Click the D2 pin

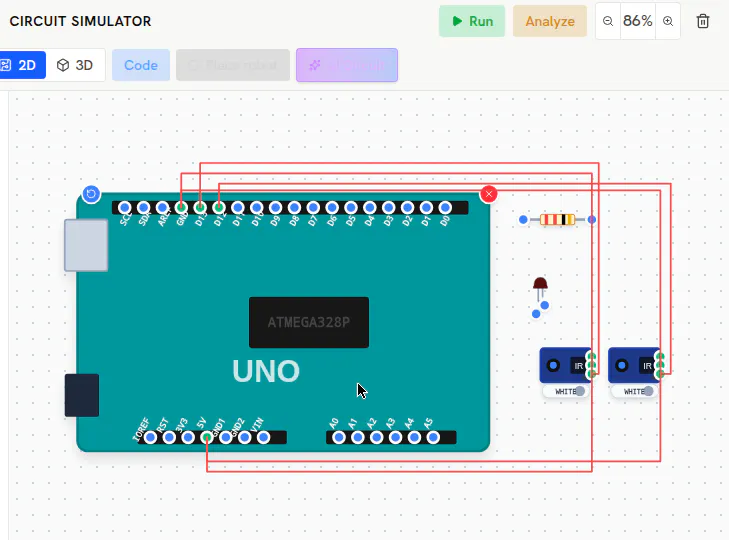click(x=407, y=207)
